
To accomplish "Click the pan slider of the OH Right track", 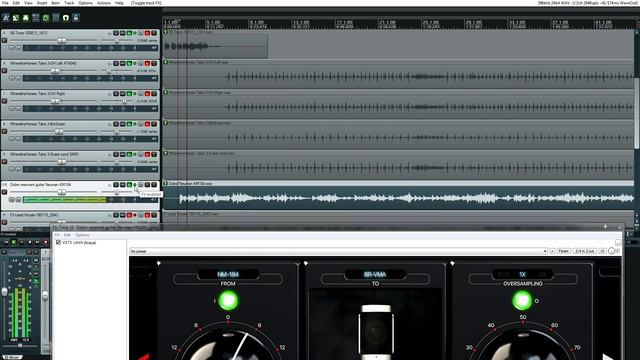I will click(x=124, y=101).
